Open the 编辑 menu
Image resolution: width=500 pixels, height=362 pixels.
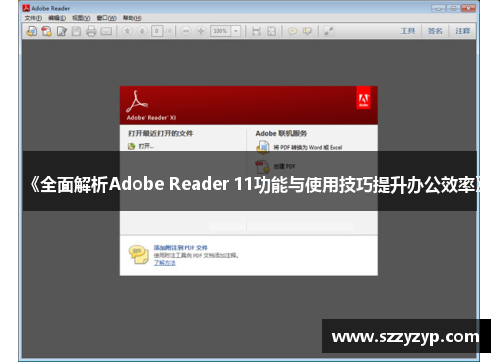pyautogui.click(x=57, y=18)
